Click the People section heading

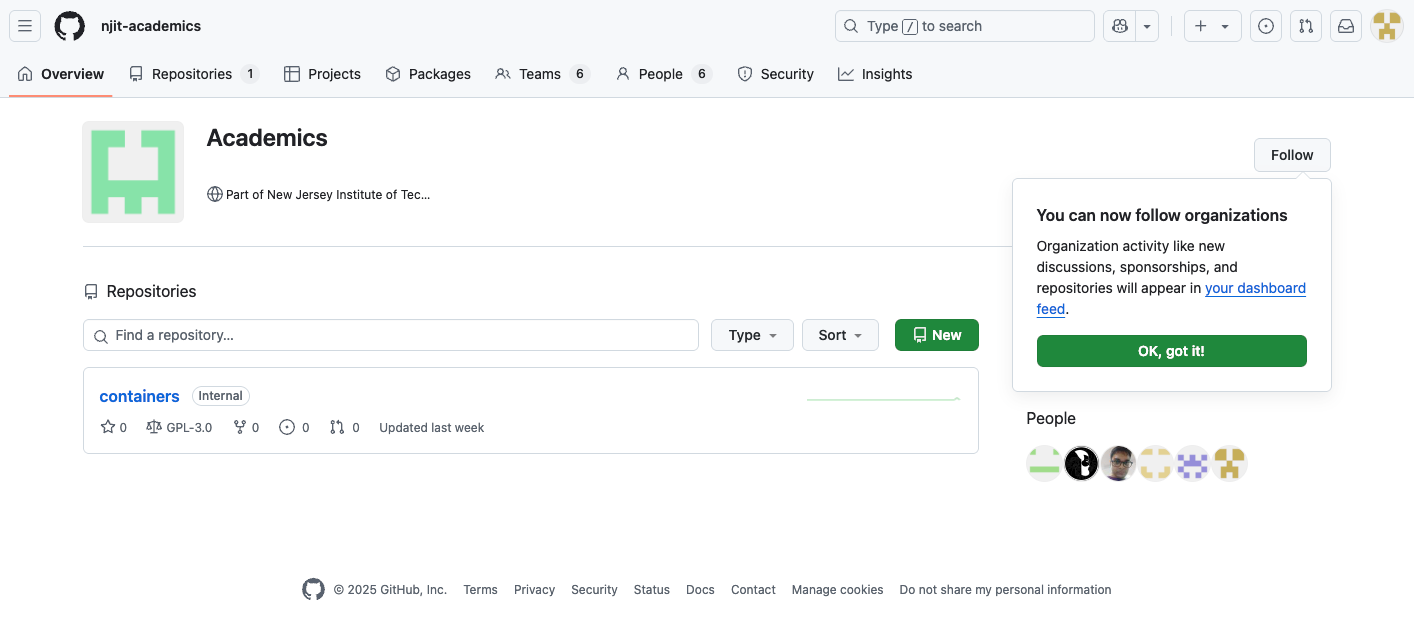click(x=1051, y=418)
